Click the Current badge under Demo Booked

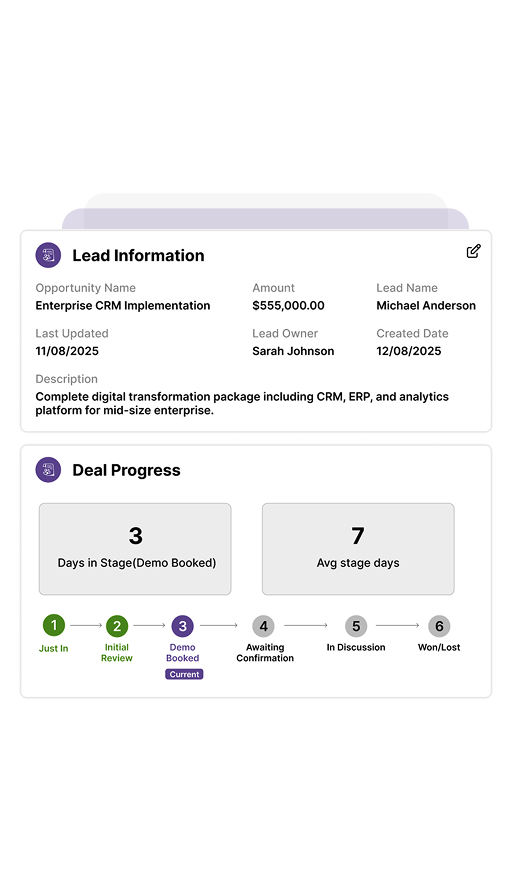pos(184,674)
